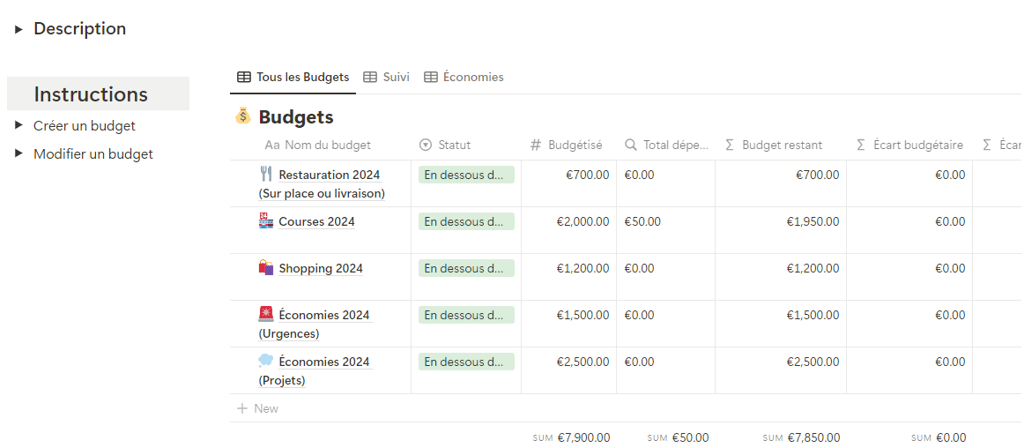Expand the Modifier un budget section
This screenshot has height=448, width=1024.
click(x=18, y=154)
